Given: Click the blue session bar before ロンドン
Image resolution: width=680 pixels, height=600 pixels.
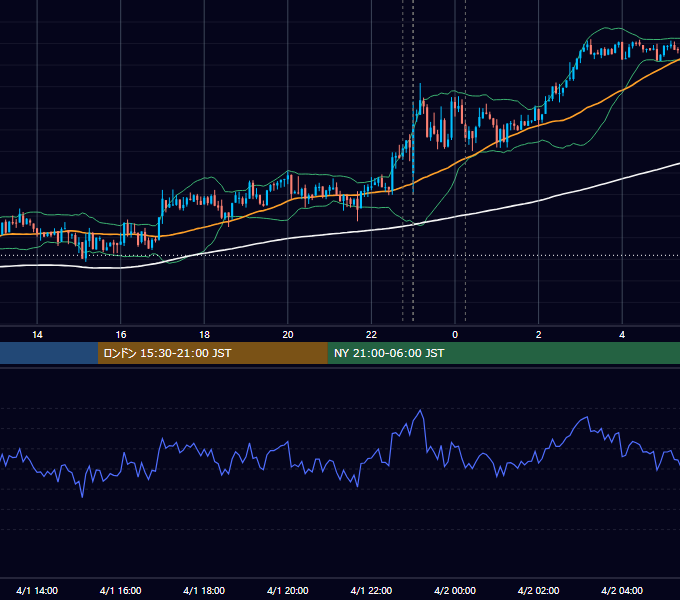Looking at the screenshot, I should point(49,353).
